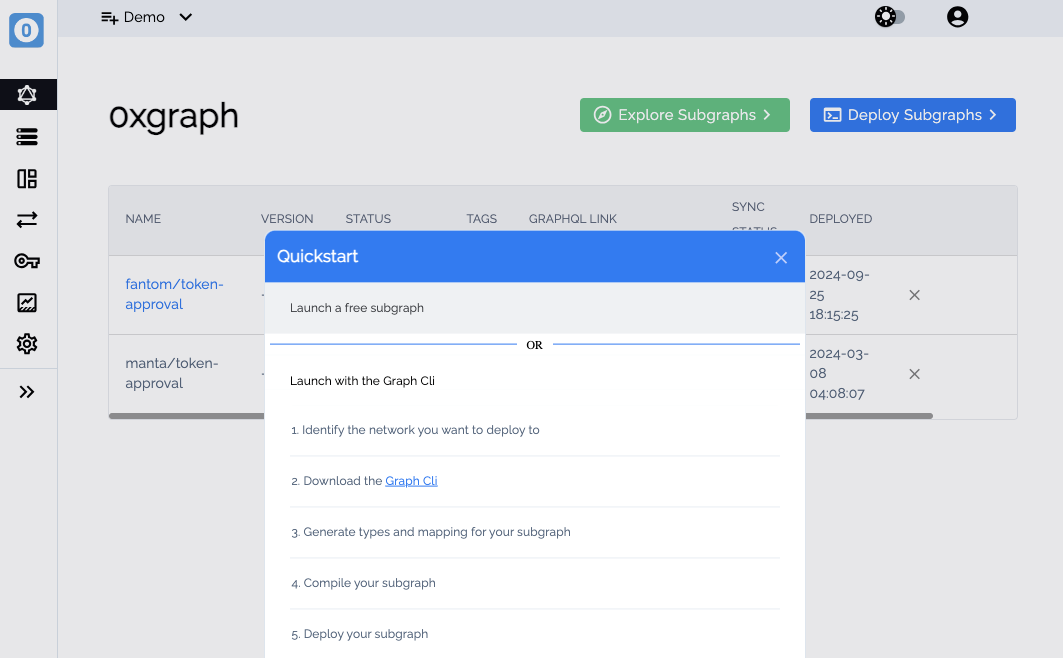The height and width of the screenshot is (658, 1063).
Task: Delete the fantom/token-approval row with X
Action: pos(915,295)
